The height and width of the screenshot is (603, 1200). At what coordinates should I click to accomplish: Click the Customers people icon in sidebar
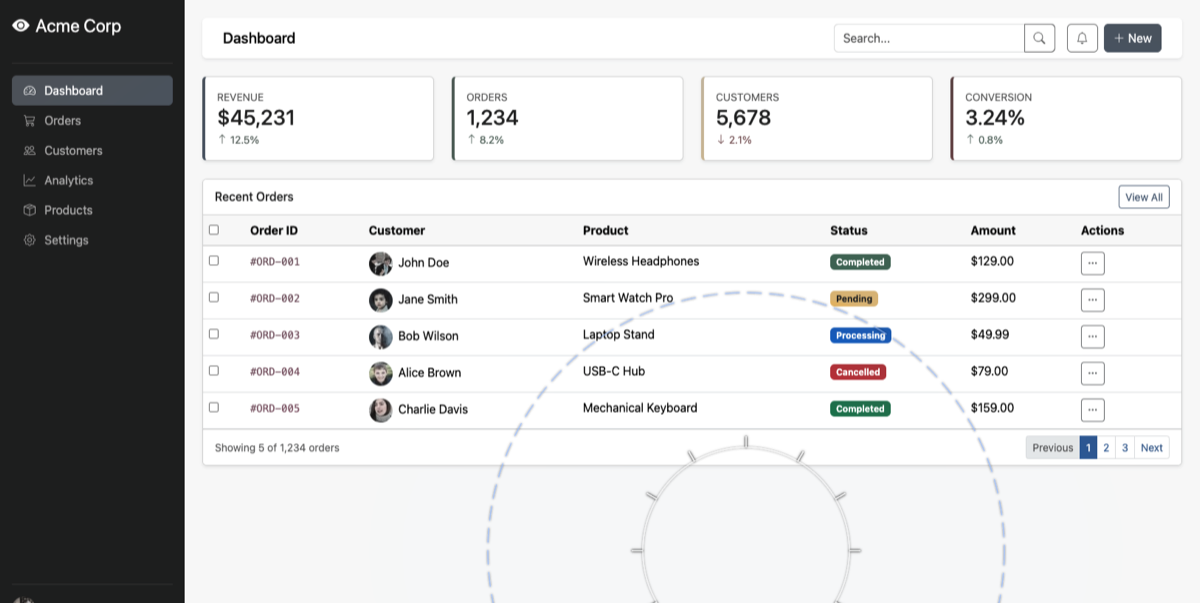(29, 151)
